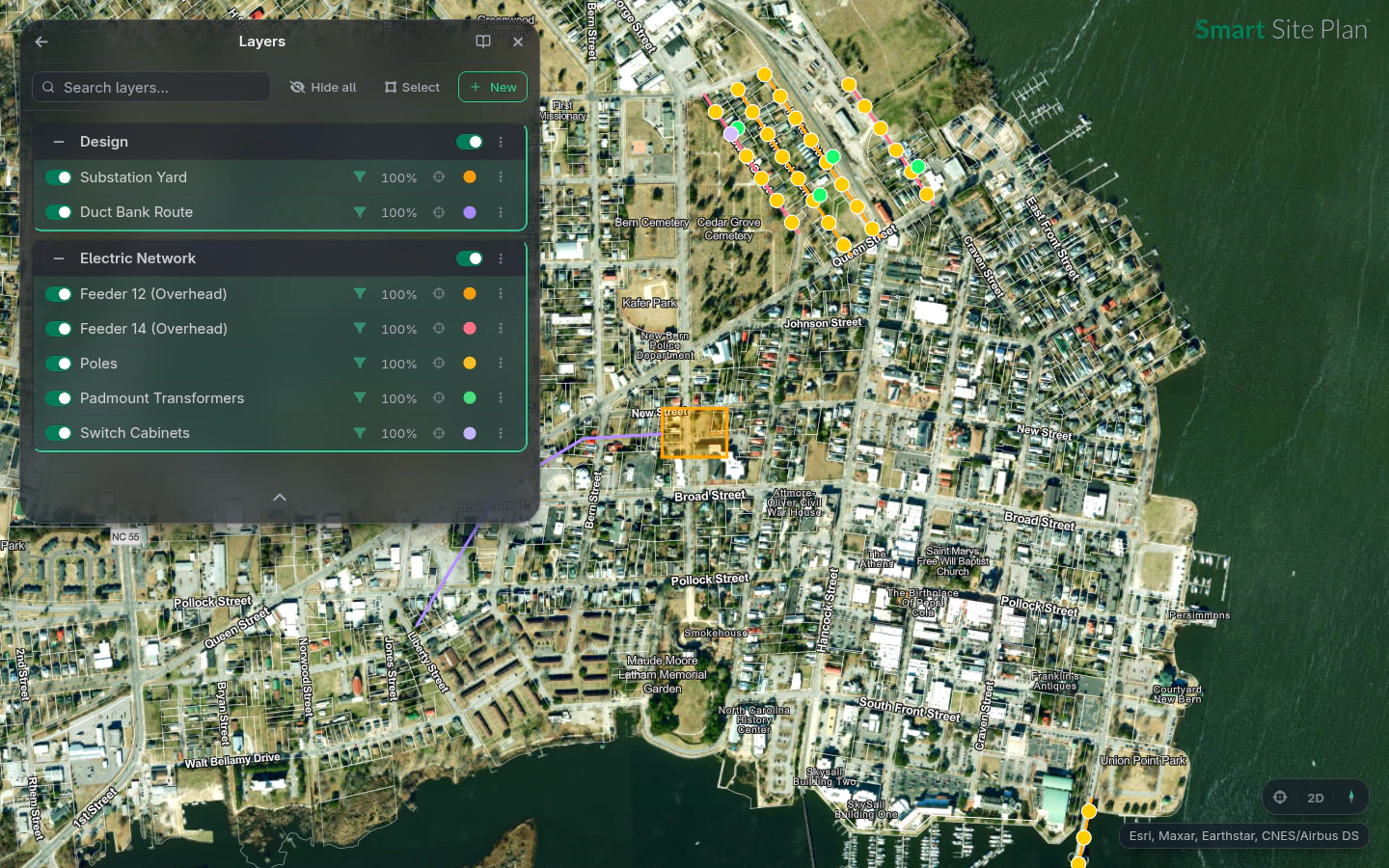Turn off Duct Bank Route layer
The width and height of the screenshot is (1389, 868).
[59, 212]
